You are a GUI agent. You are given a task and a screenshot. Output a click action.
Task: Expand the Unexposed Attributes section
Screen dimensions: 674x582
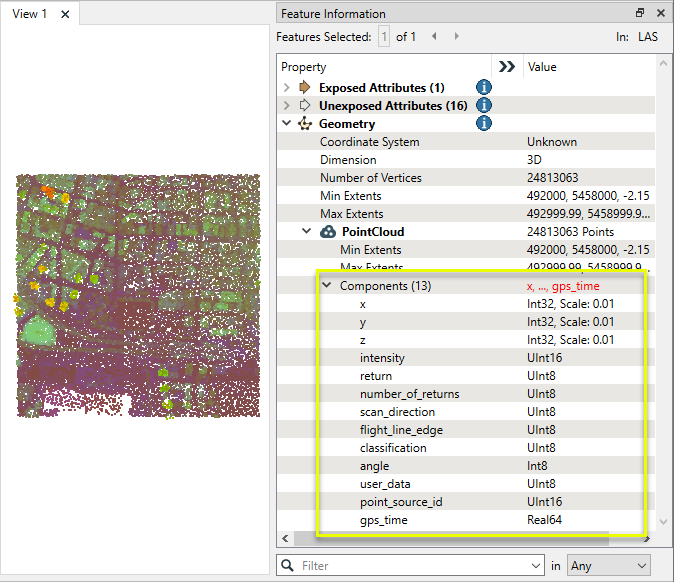pyautogui.click(x=287, y=106)
